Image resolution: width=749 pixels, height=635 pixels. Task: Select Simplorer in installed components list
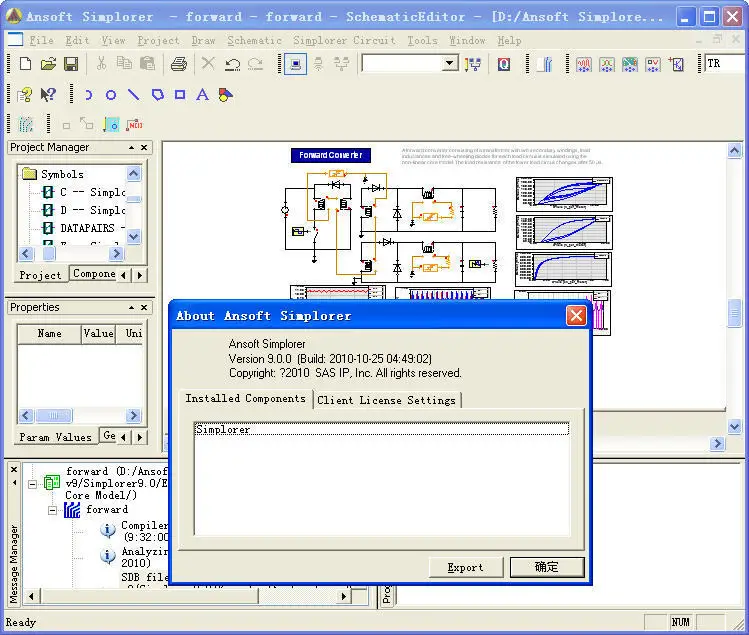click(381, 429)
